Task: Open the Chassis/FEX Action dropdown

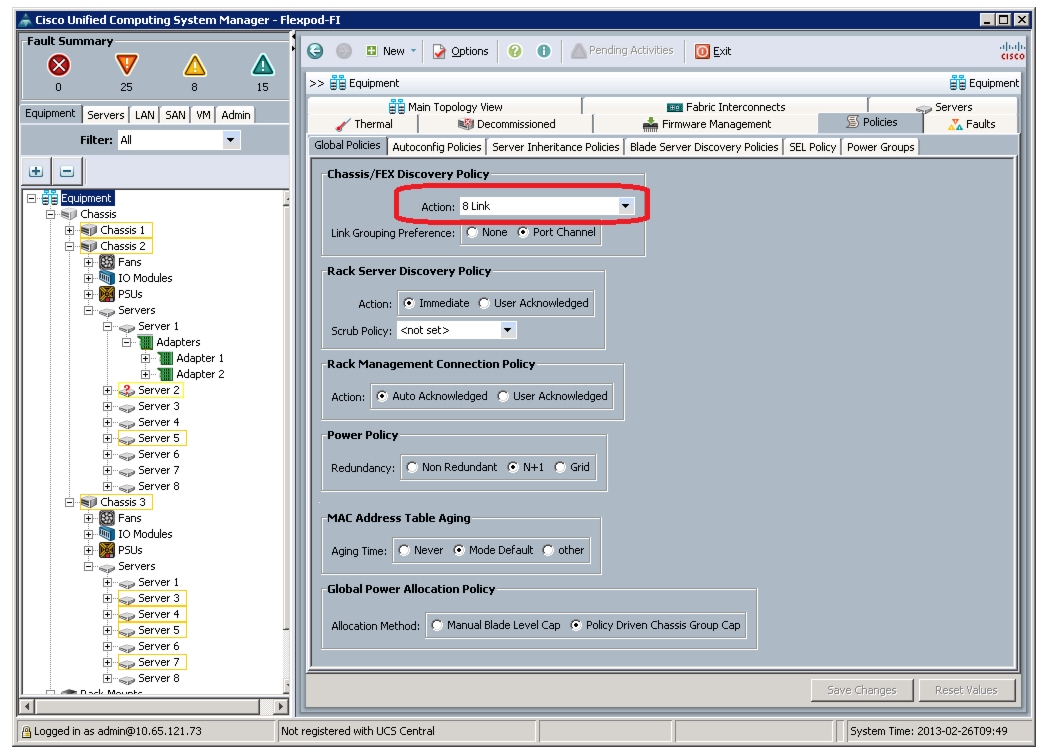Action: pos(625,206)
